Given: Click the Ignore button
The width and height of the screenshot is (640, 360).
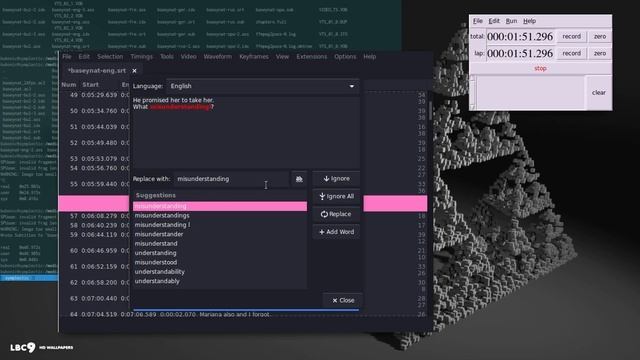Looking at the screenshot, I should click(x=336, y=179).
